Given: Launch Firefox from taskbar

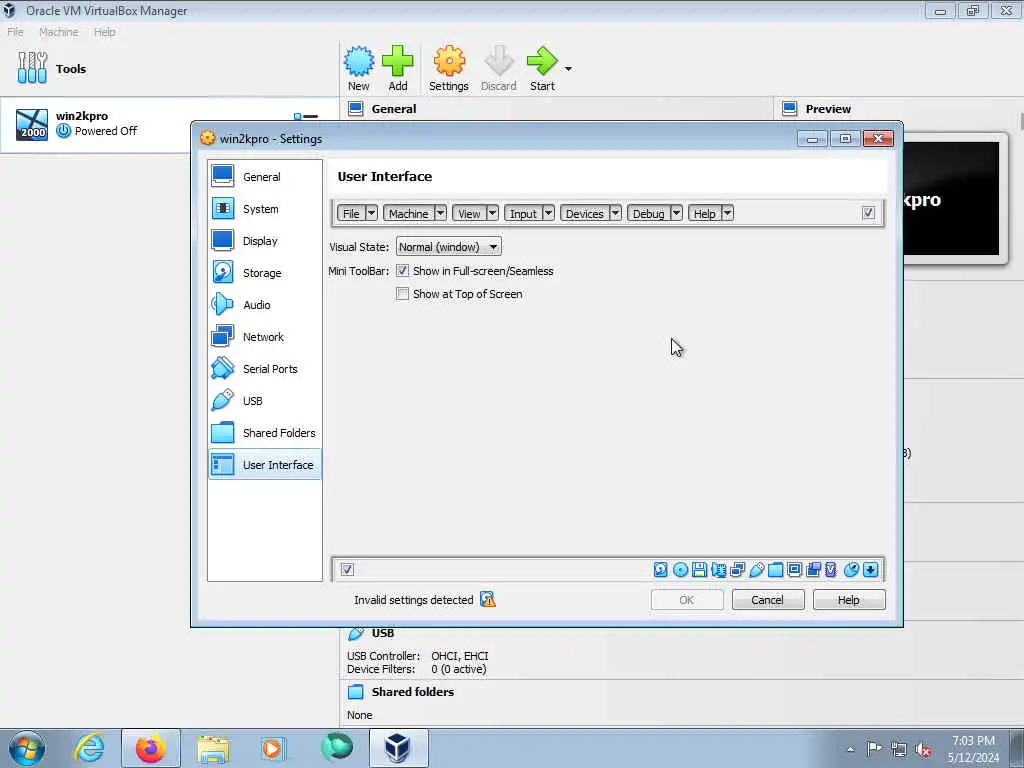Looking at the screenshot, I should [151, 748].
